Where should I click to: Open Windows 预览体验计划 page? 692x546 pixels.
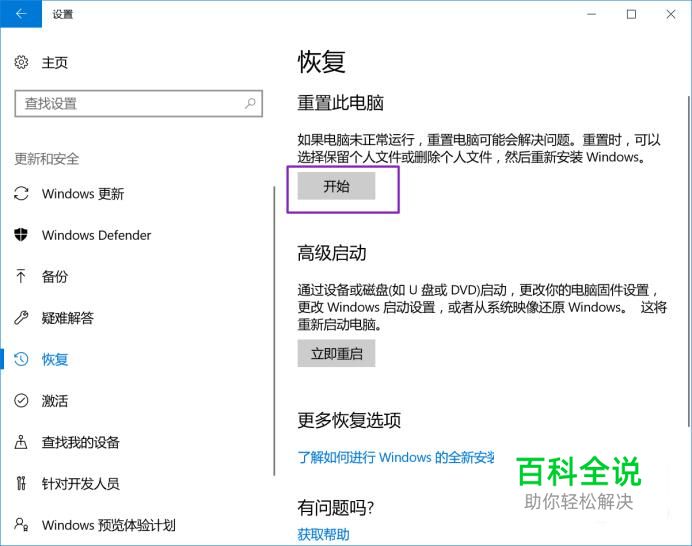(x=109, y=525)
